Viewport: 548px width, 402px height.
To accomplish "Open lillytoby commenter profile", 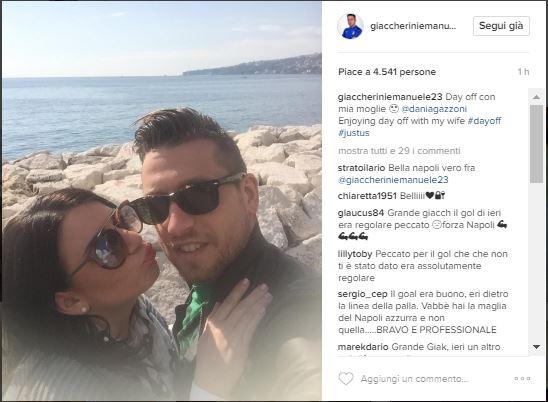I will pos(355,254).
